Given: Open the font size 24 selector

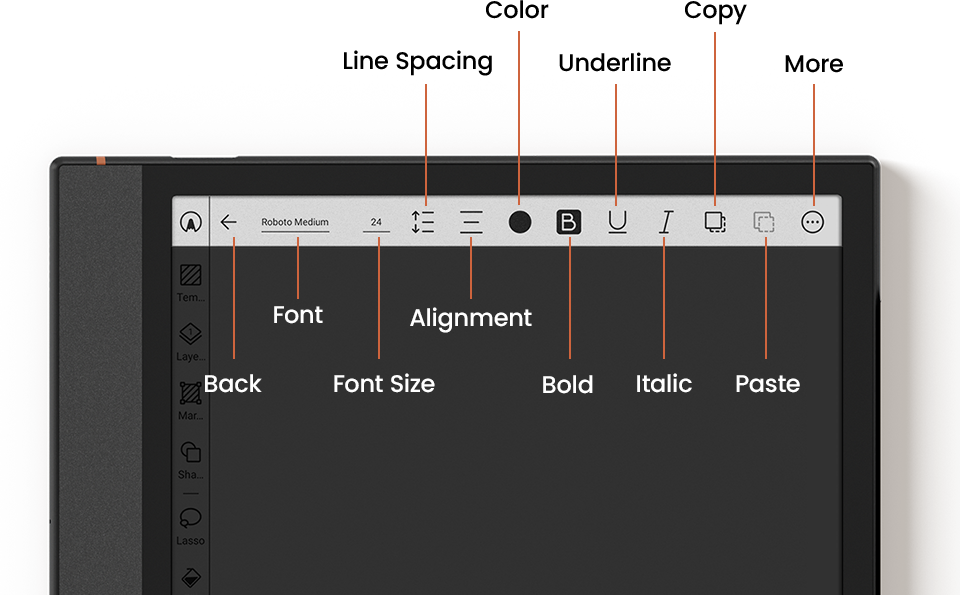Looking at the screenshot, I should pos(376,222).
